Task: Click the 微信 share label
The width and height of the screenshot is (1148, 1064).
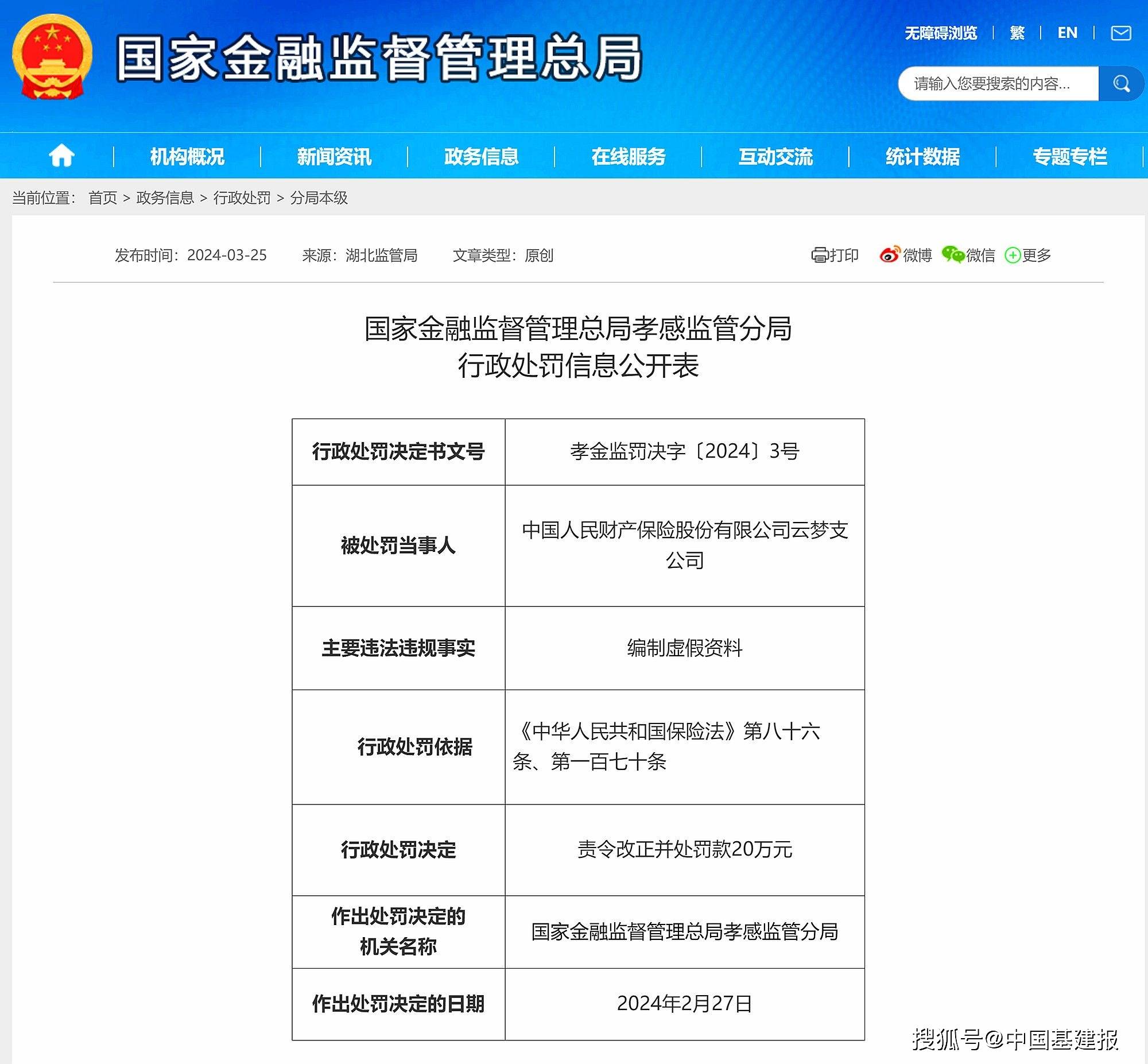Action: point(980,255)
